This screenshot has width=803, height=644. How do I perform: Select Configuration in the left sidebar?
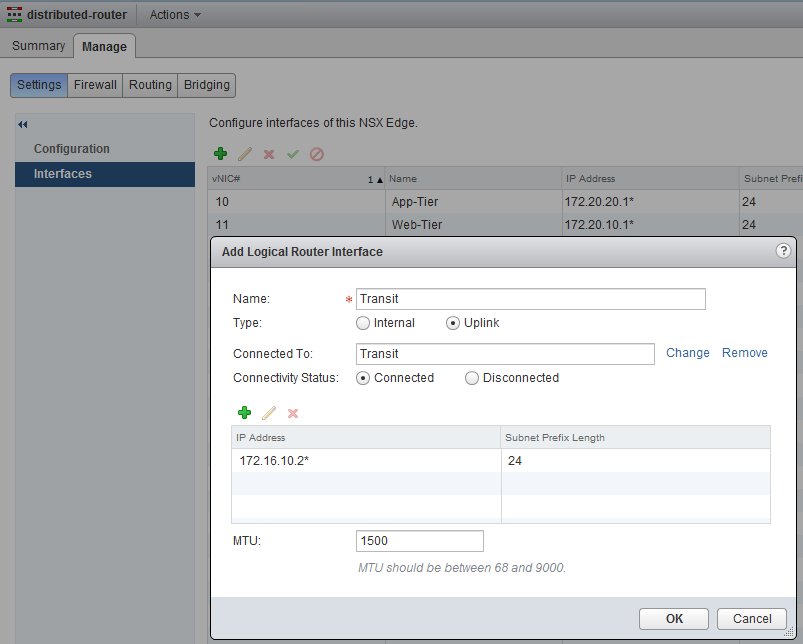pos(72,149)
